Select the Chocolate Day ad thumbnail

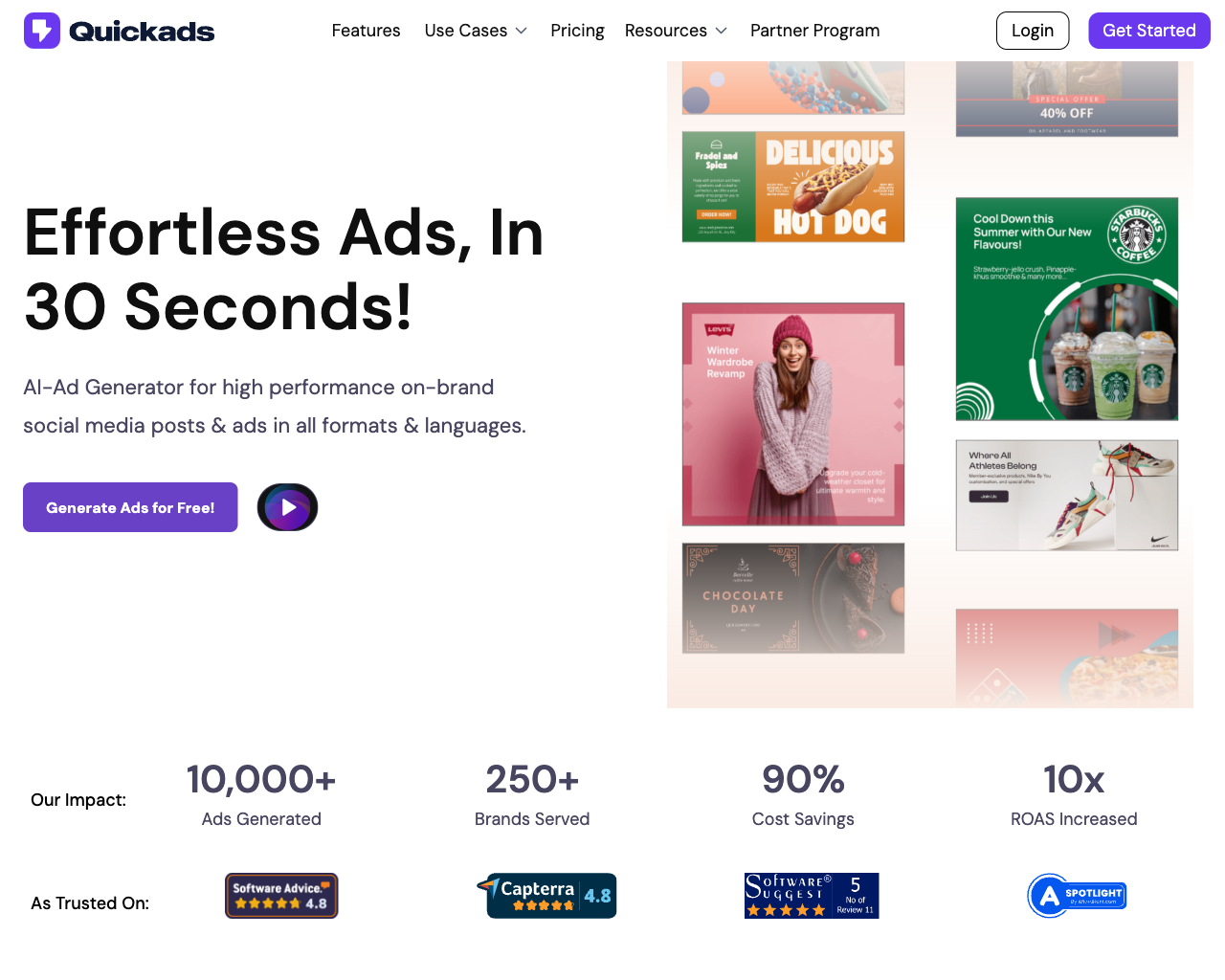pos(793,598)
